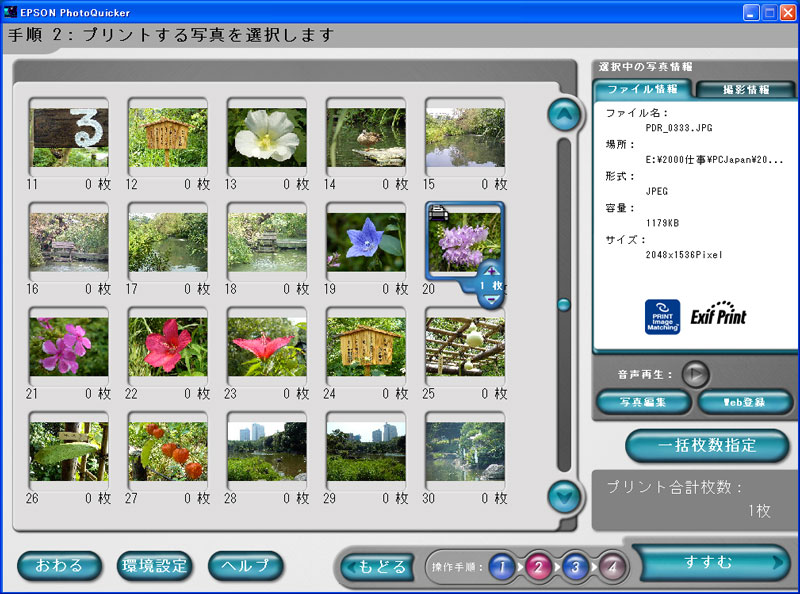Click the Web登録 button
800x594 pixels.
745,402
